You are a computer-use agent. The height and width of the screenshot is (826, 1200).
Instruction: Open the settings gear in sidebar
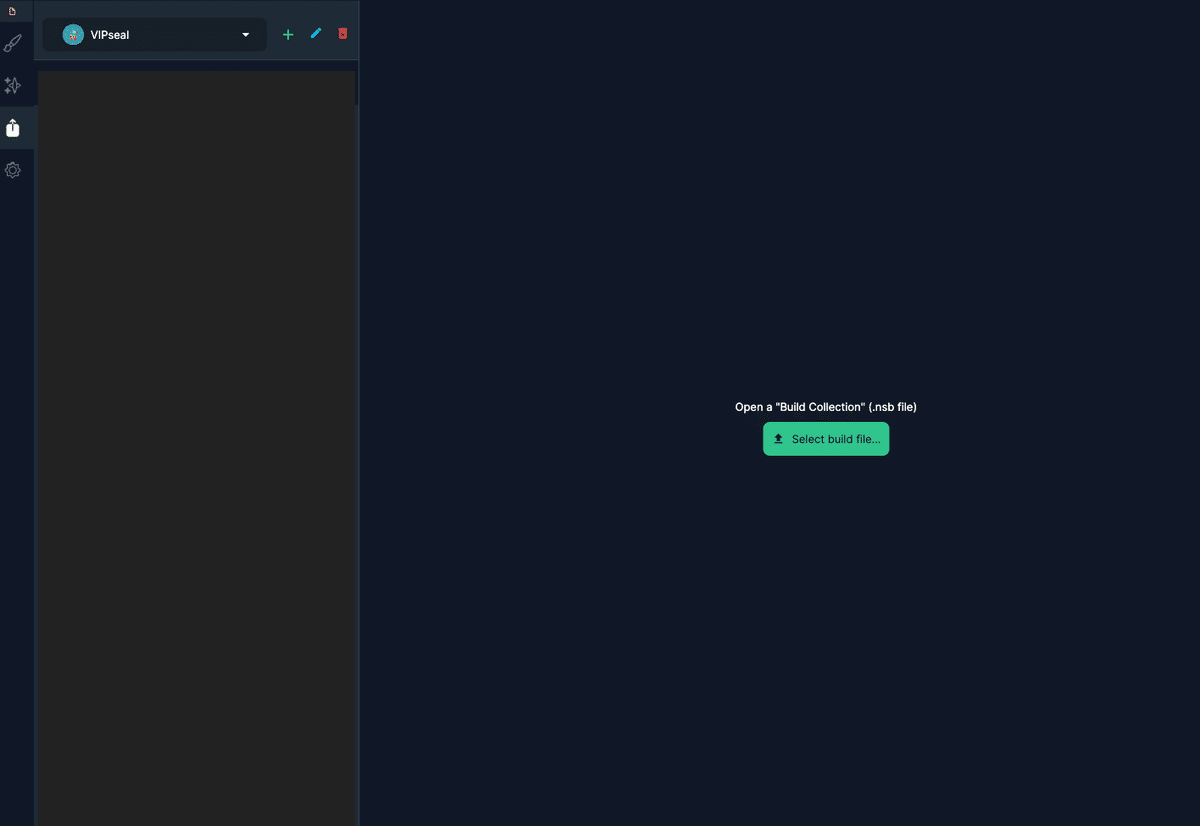tap(13, 170)
